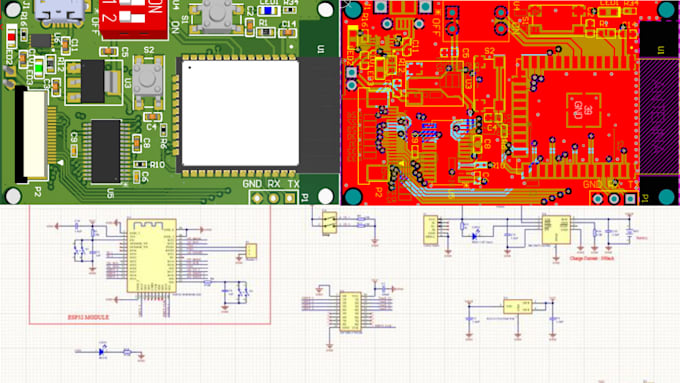The height and width of the screenshot is (383, 680).
Task: Select the DIP switch symbol in schematic
Action: pyautogui.click(x=329, y=223)
